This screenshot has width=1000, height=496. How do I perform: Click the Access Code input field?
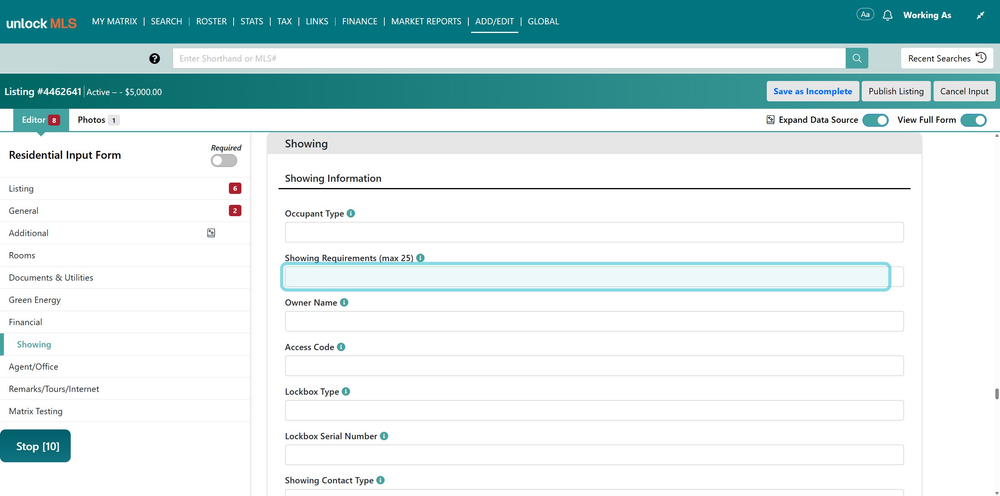(594, 366)
